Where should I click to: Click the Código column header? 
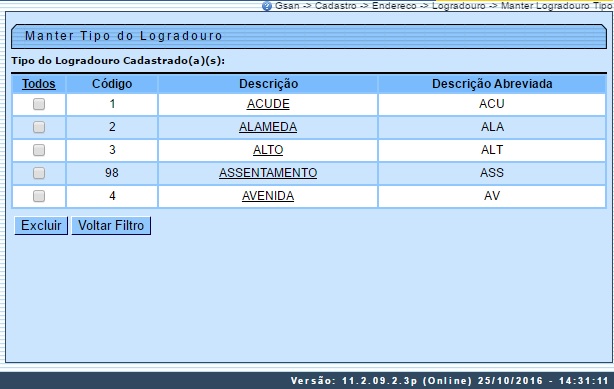click(112, 84)
